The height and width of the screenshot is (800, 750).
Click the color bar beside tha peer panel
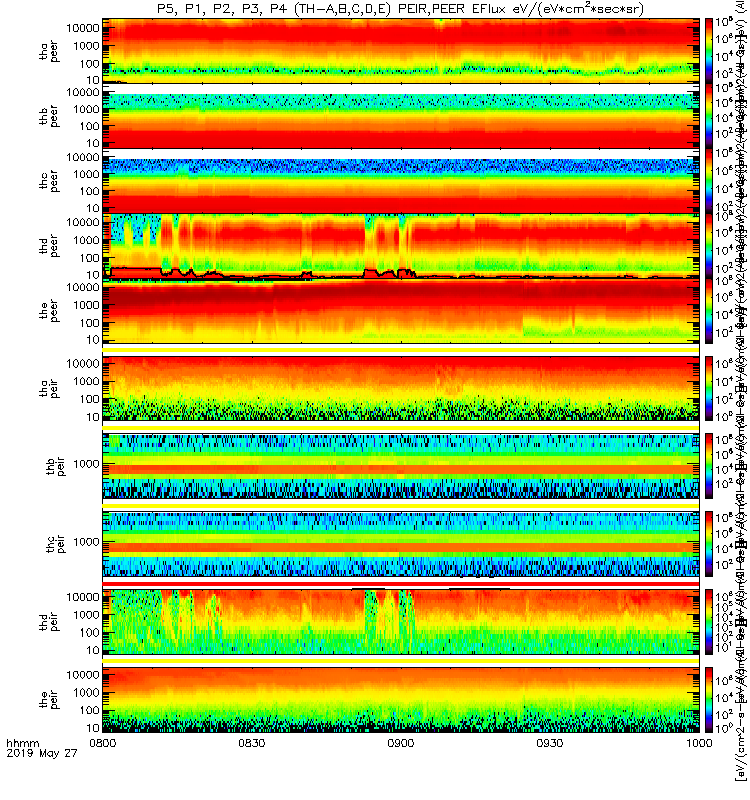pos(709,51)
